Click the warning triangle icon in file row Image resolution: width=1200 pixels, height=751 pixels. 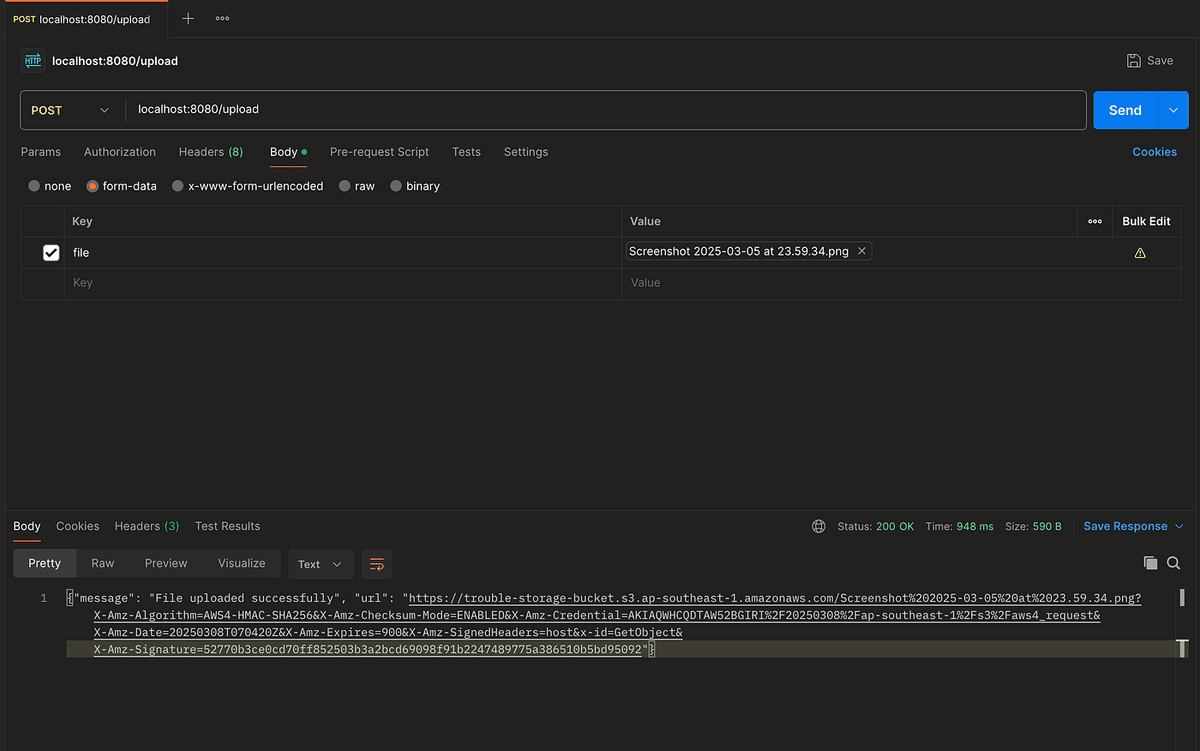click(1140, 253)
